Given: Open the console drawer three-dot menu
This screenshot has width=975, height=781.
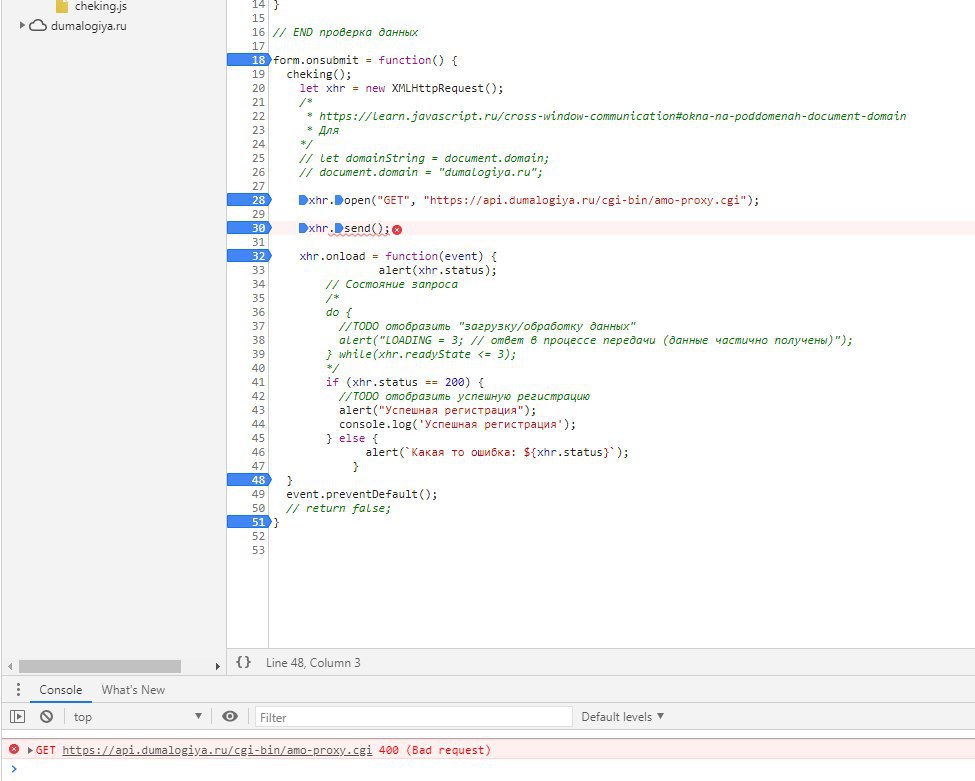Looking at the screenshot, I should (17, 690).
